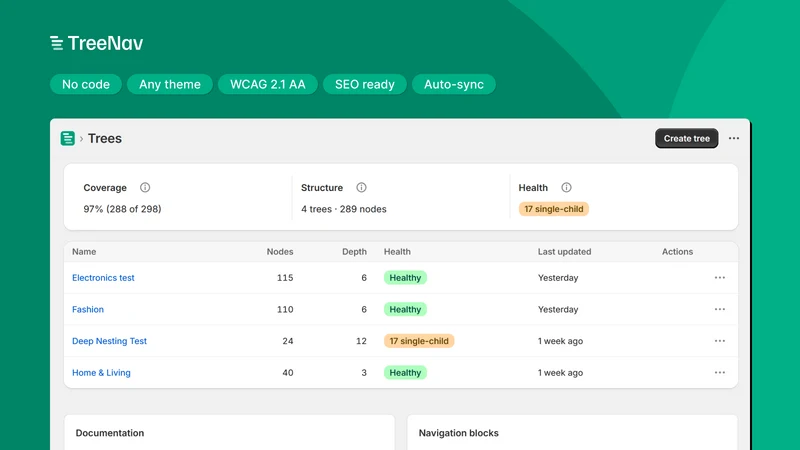Click the Healthy badge in Home & Living row
Screen dimensions: 800x450
405,372
